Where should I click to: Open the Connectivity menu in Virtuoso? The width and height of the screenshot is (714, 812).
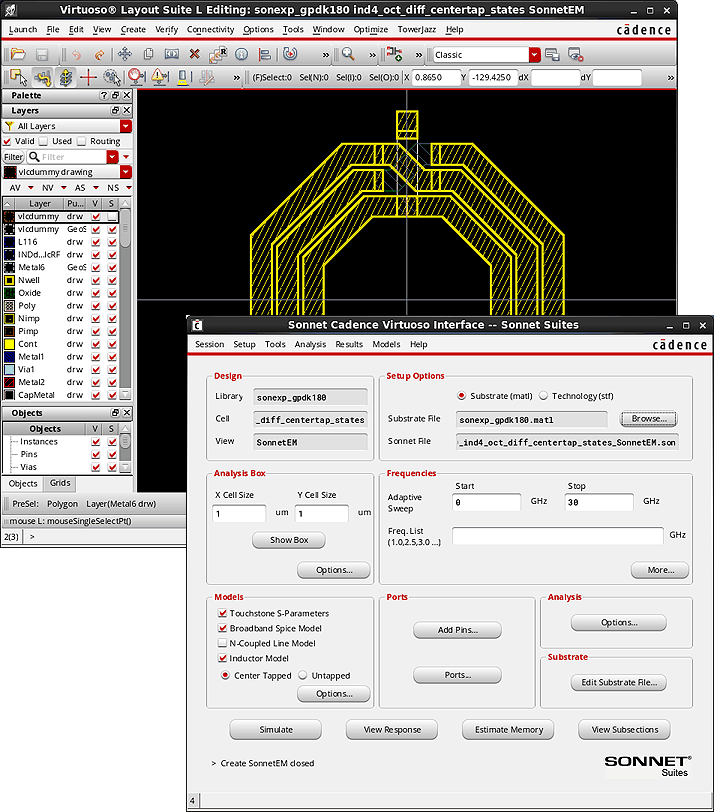tap(210, 30)
